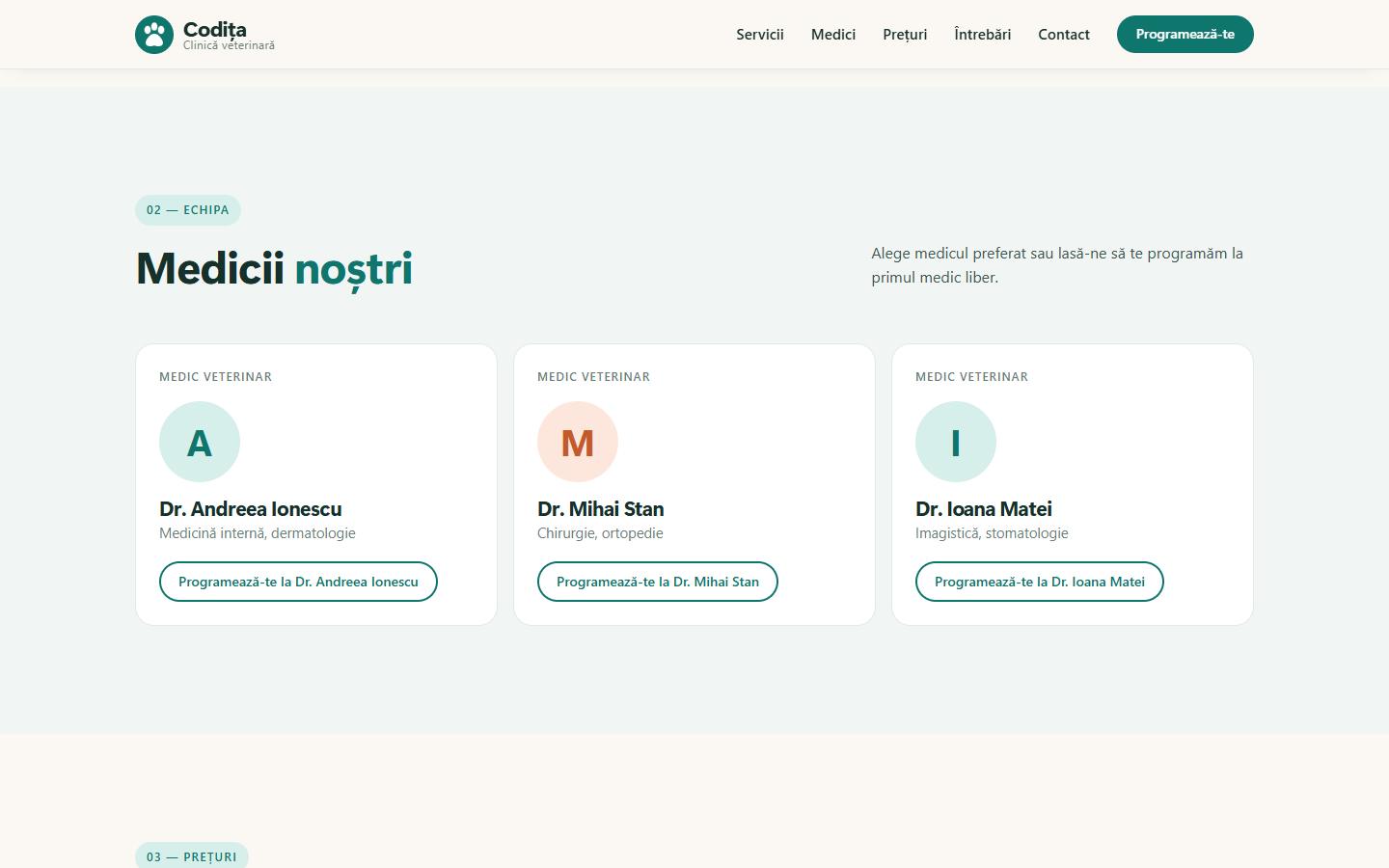Click MEDIC VETERINAR label on Andreea Ionescu card

click(216, 377)
